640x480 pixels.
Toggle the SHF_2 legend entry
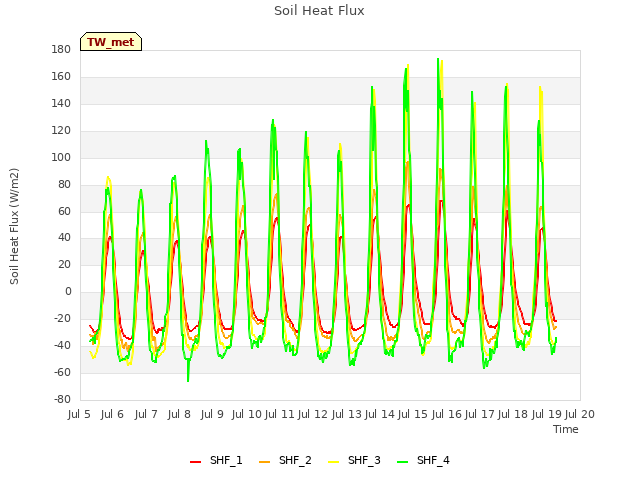(285, 460)
